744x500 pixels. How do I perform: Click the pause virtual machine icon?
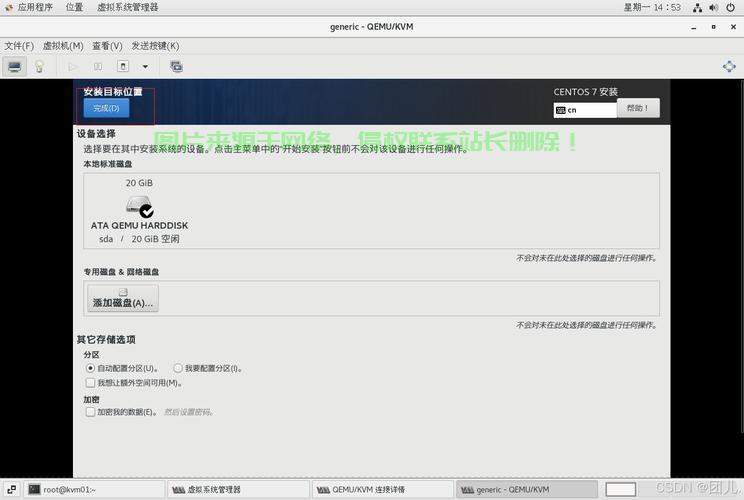[x=98, y=67]
